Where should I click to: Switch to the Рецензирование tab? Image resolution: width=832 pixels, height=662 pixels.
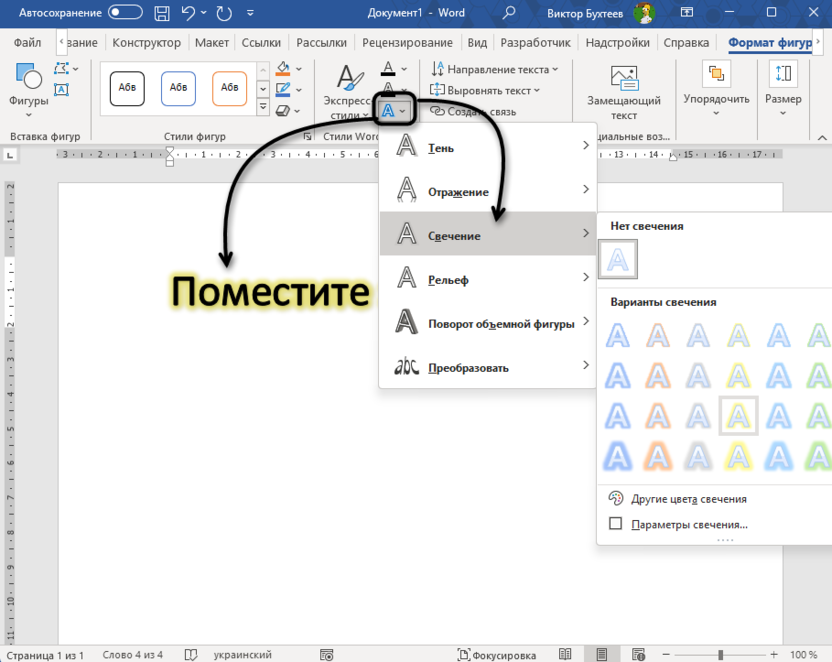click(x=409, y=43)
